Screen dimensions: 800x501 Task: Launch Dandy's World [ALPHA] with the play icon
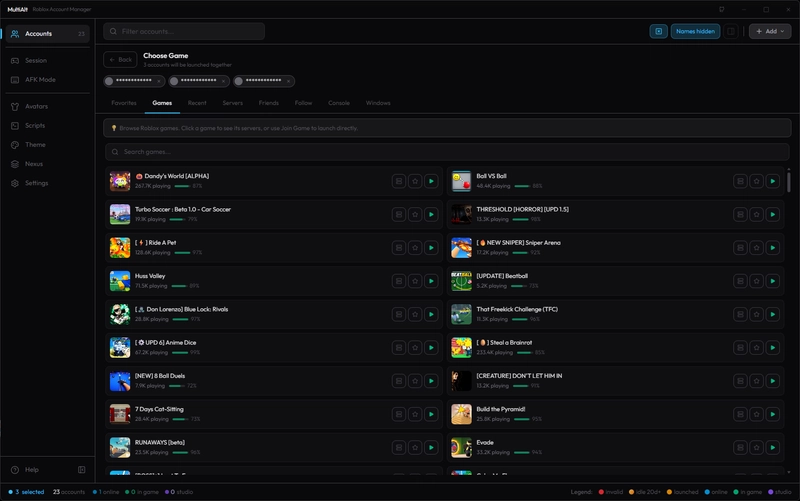(431, 181)
